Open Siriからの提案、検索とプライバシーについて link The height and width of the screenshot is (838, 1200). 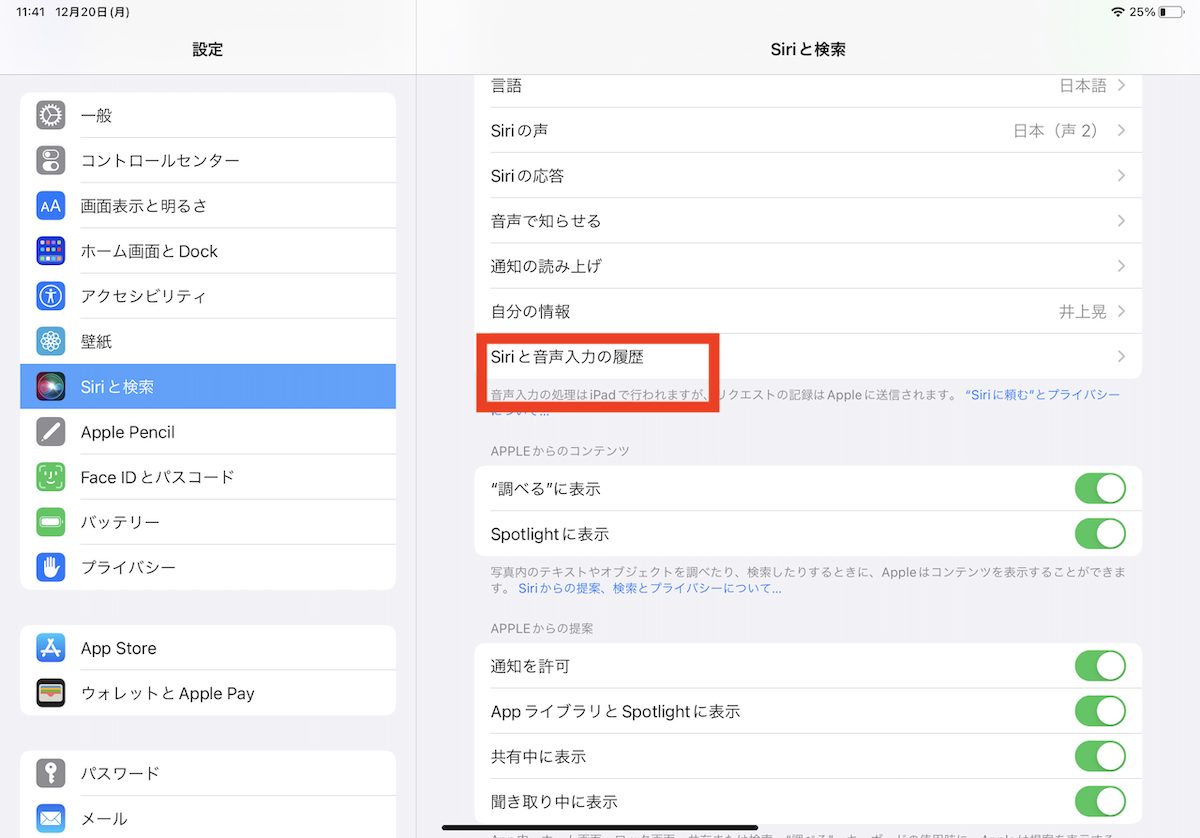click(650, 589)
